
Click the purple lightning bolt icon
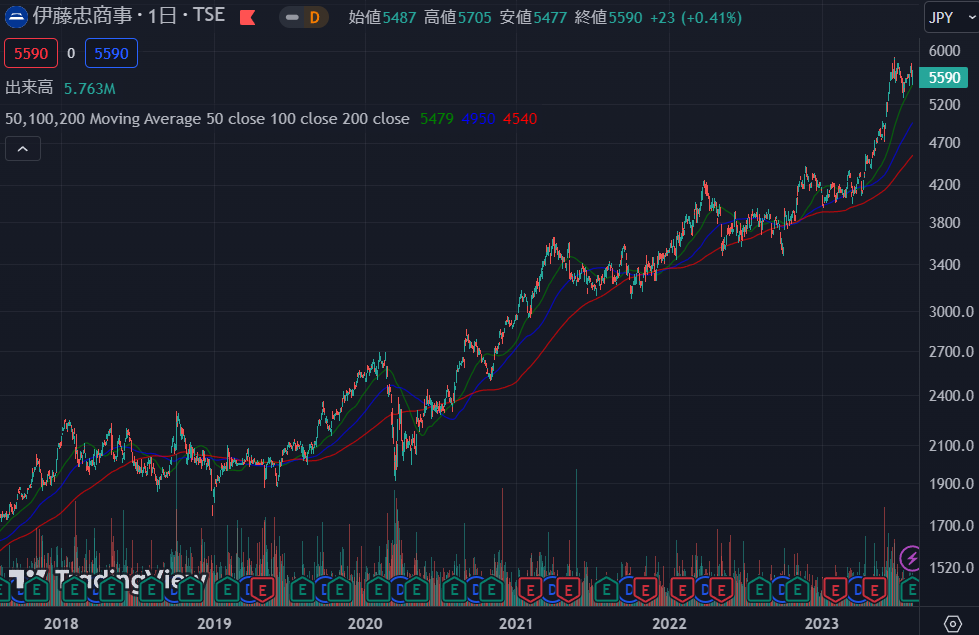pos(910,558)
